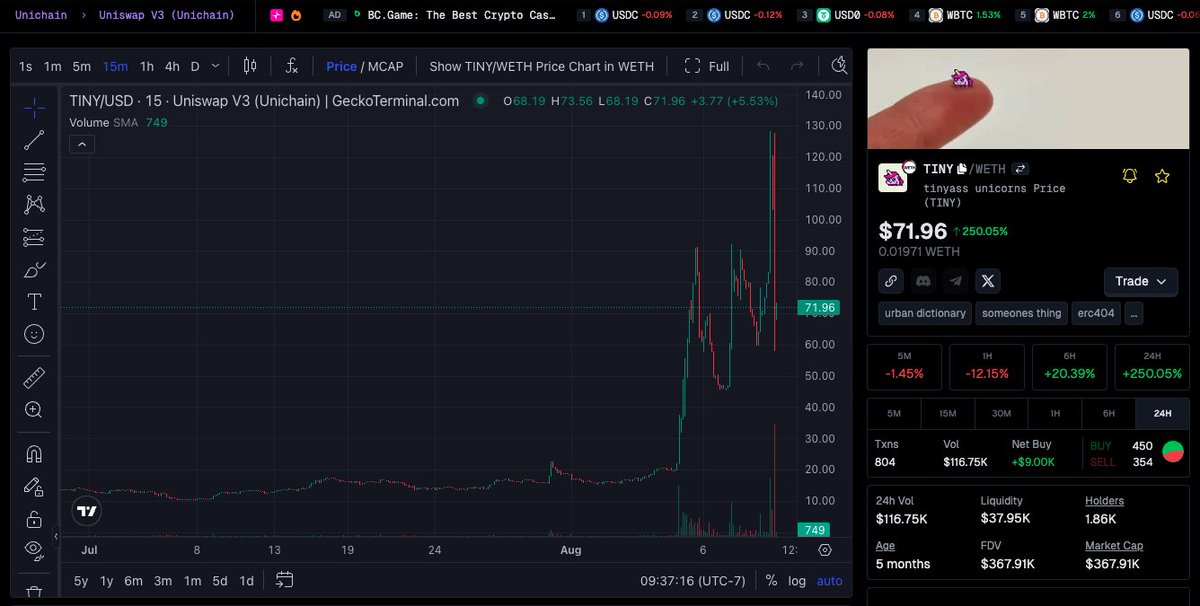1200x606 pixels.
Task: Open the chart time axis settings gear
Action: [x=825, y=549]
